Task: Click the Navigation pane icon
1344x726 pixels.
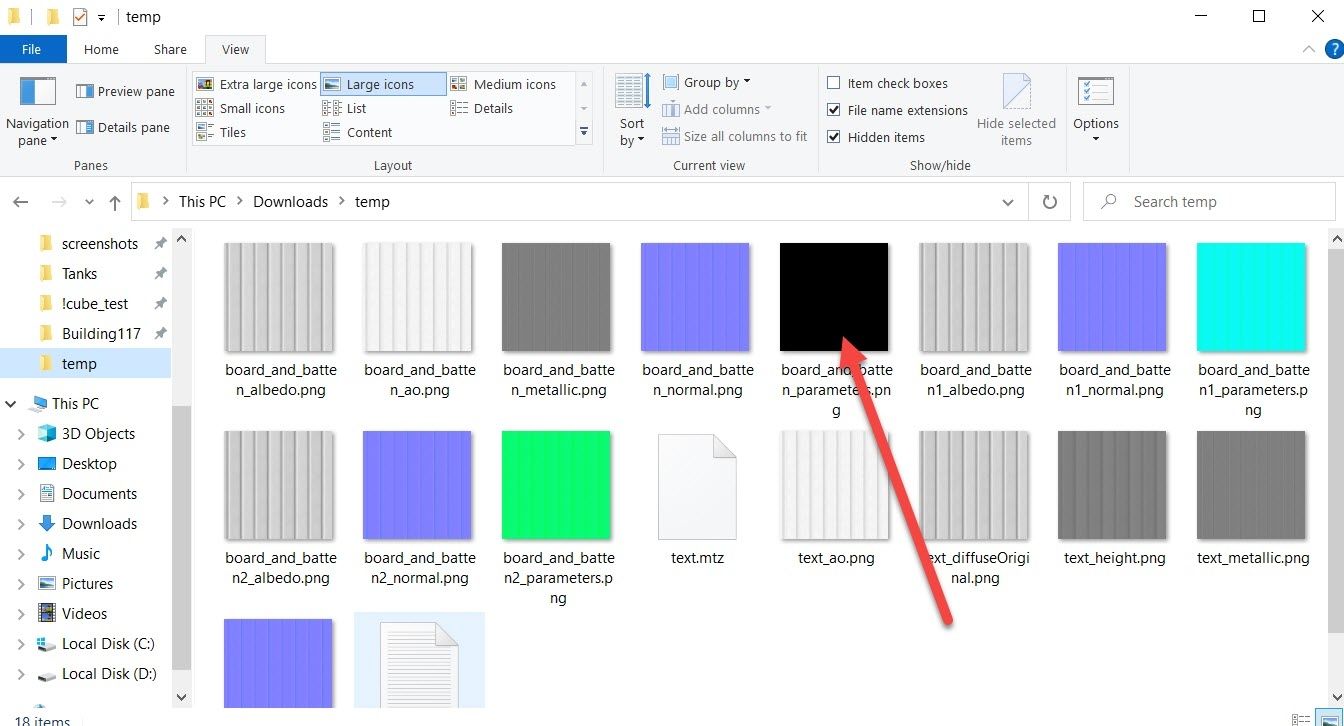Action: pyautogui.click(x=37, y=92)
